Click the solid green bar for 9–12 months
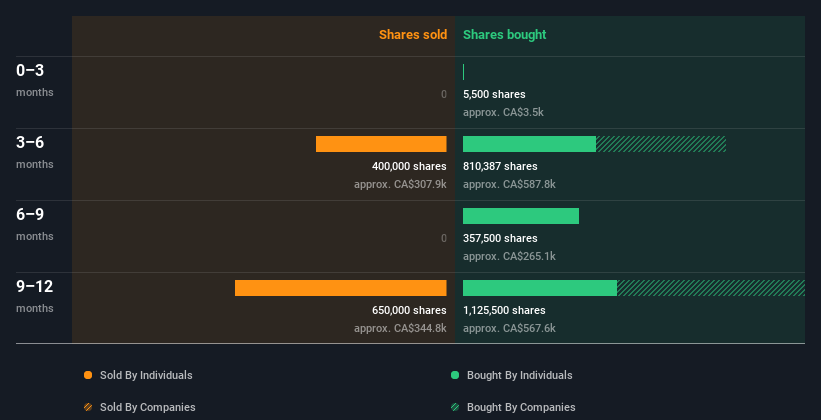821x420 pixels. tap(540, 288)
